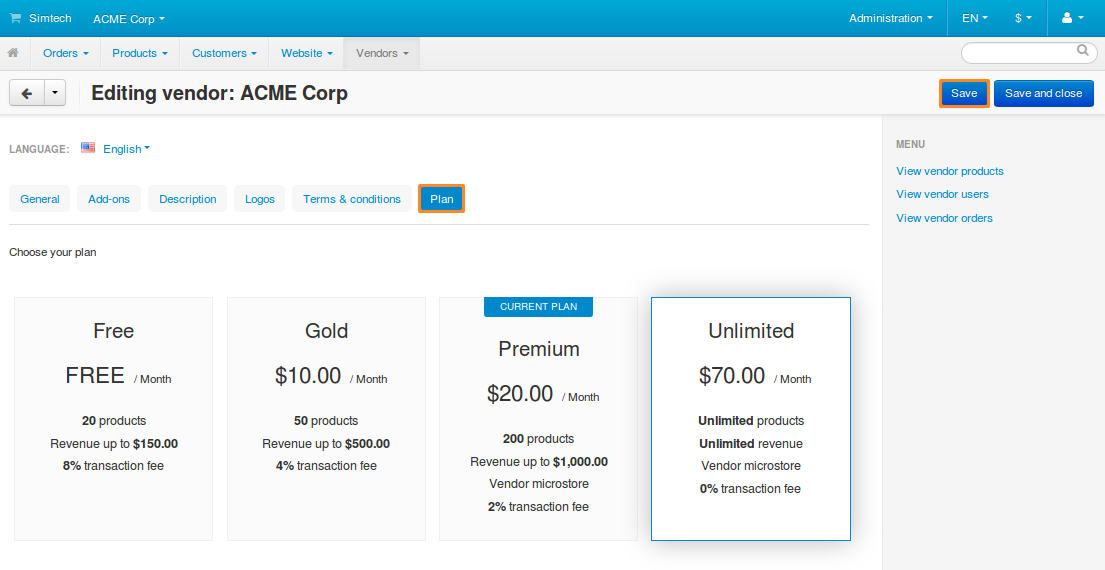Open the Website menu
Image resolution: width=1105 pixels, height=570 pixels.
coord(307,54)
